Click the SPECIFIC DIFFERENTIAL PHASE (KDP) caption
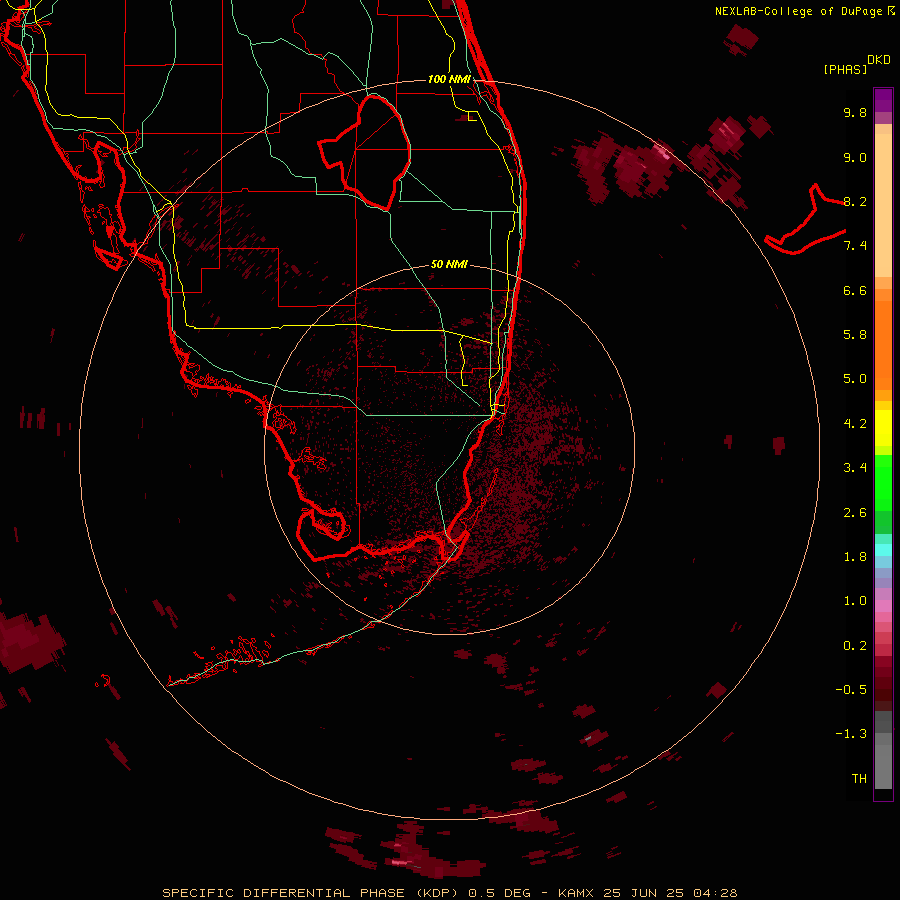 pos(314,893)
